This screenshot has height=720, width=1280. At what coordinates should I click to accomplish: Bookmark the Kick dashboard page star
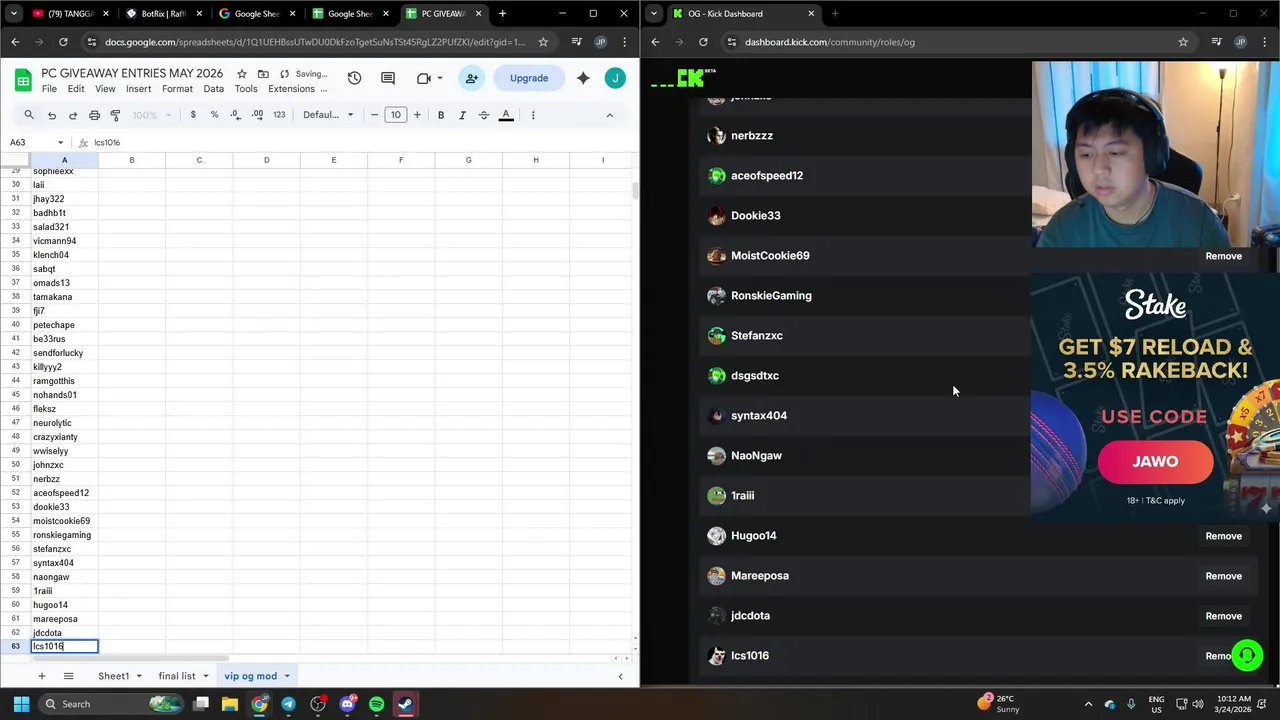coord(1183,42)
